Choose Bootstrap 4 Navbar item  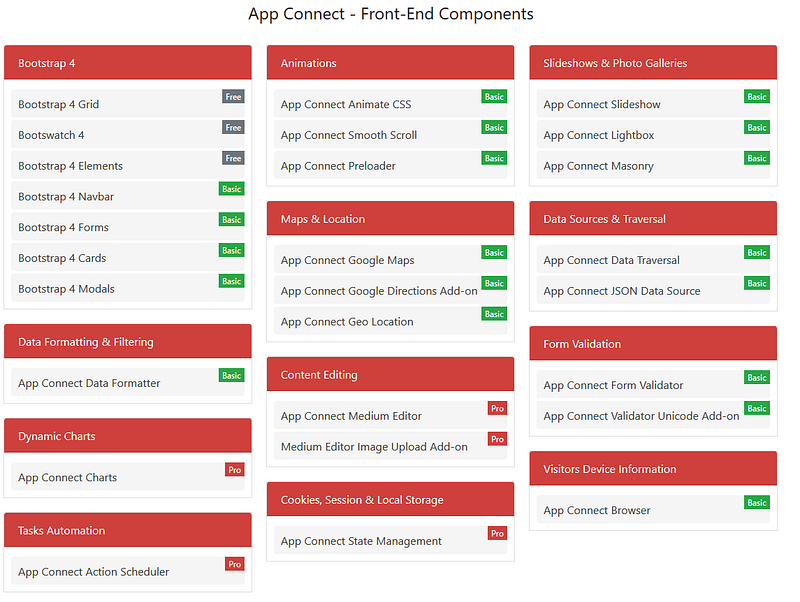[x=128, y=196]
